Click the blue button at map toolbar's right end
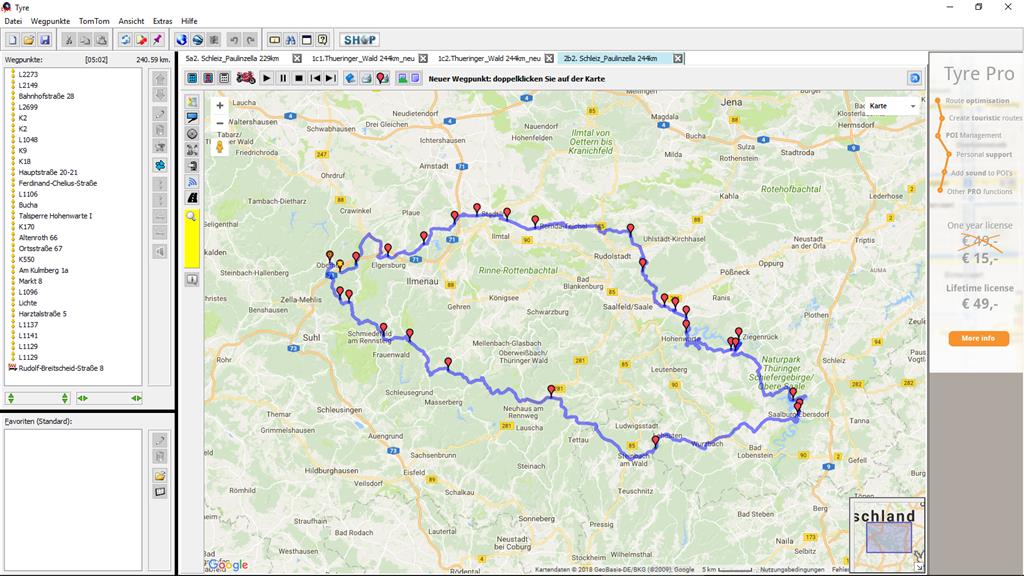 point(915,78)
